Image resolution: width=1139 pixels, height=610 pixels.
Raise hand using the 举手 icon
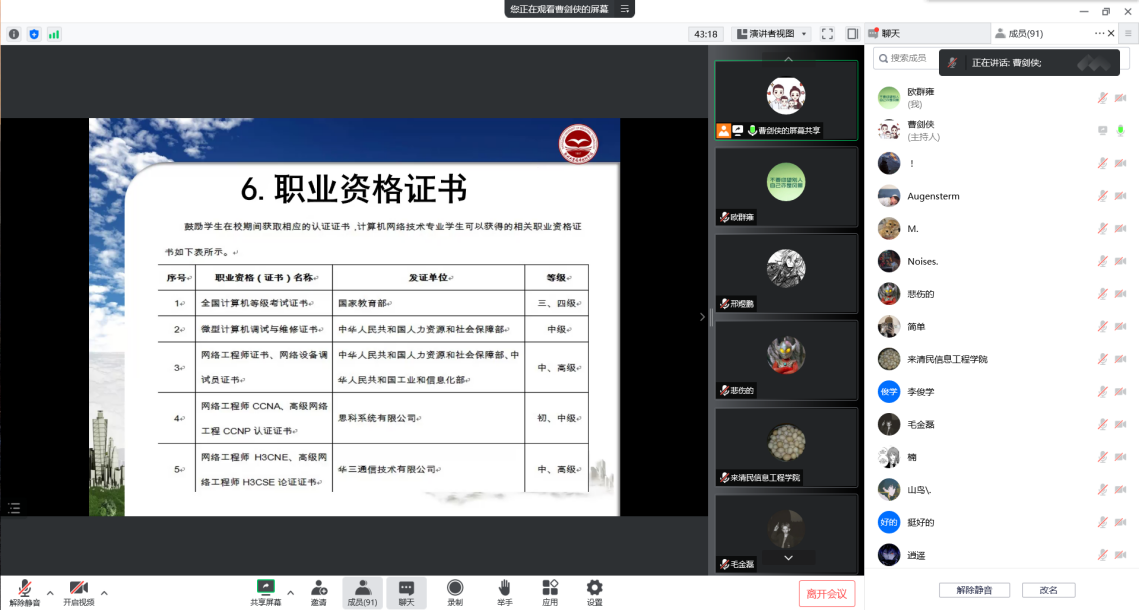505,588
